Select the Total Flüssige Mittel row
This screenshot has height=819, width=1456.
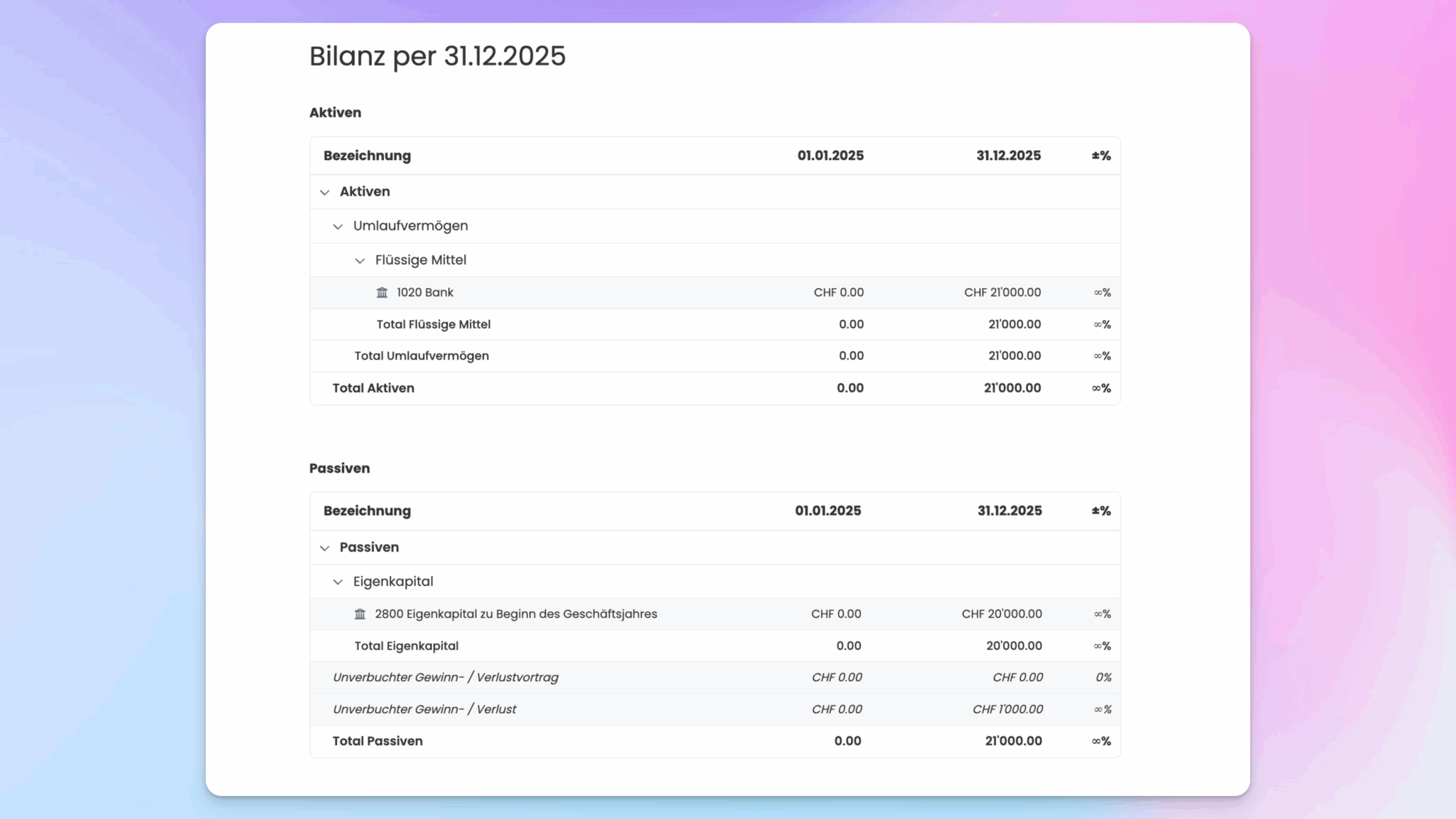click(x=714, y=324)
